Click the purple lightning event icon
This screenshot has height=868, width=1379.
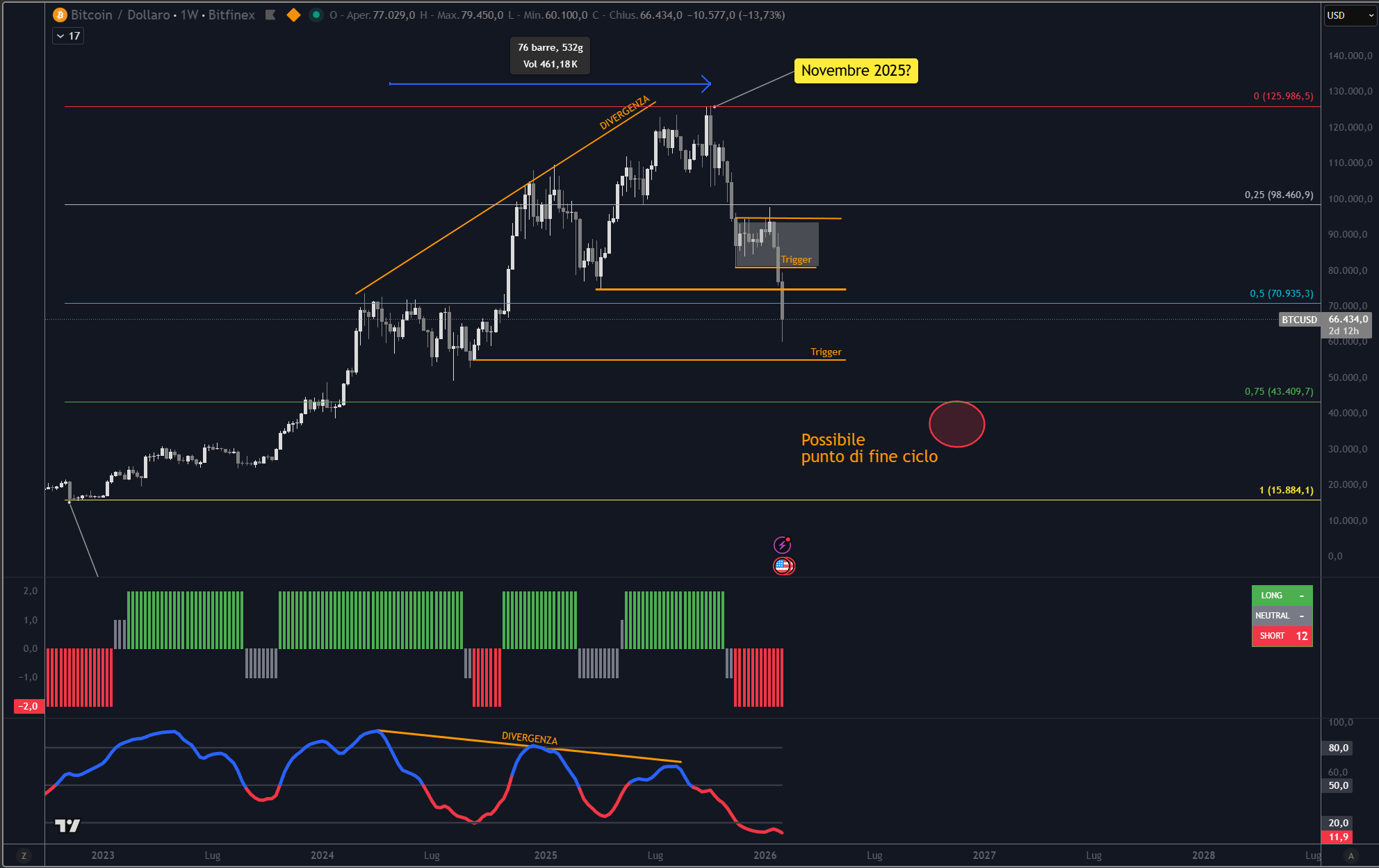pyautogui.click(x=783, y=545)
